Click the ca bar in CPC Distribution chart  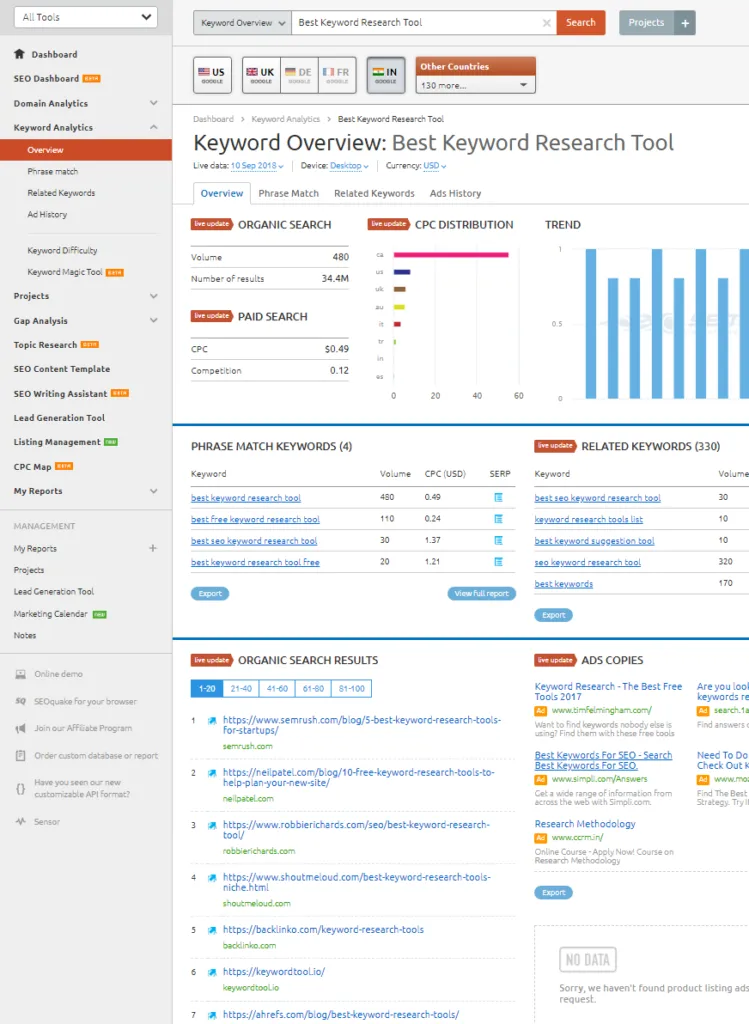click(451, 255)
